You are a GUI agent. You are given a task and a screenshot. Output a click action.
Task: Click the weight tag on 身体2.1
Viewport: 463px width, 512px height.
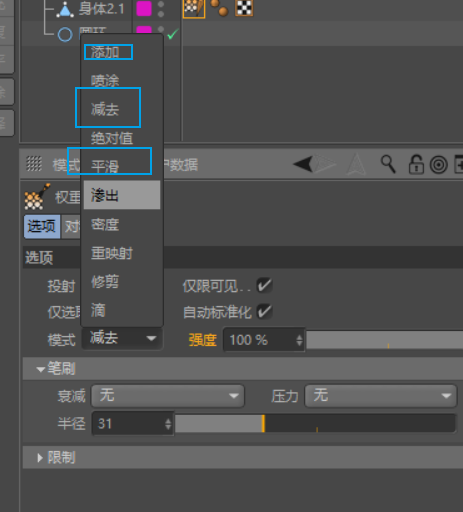point(194,8)
